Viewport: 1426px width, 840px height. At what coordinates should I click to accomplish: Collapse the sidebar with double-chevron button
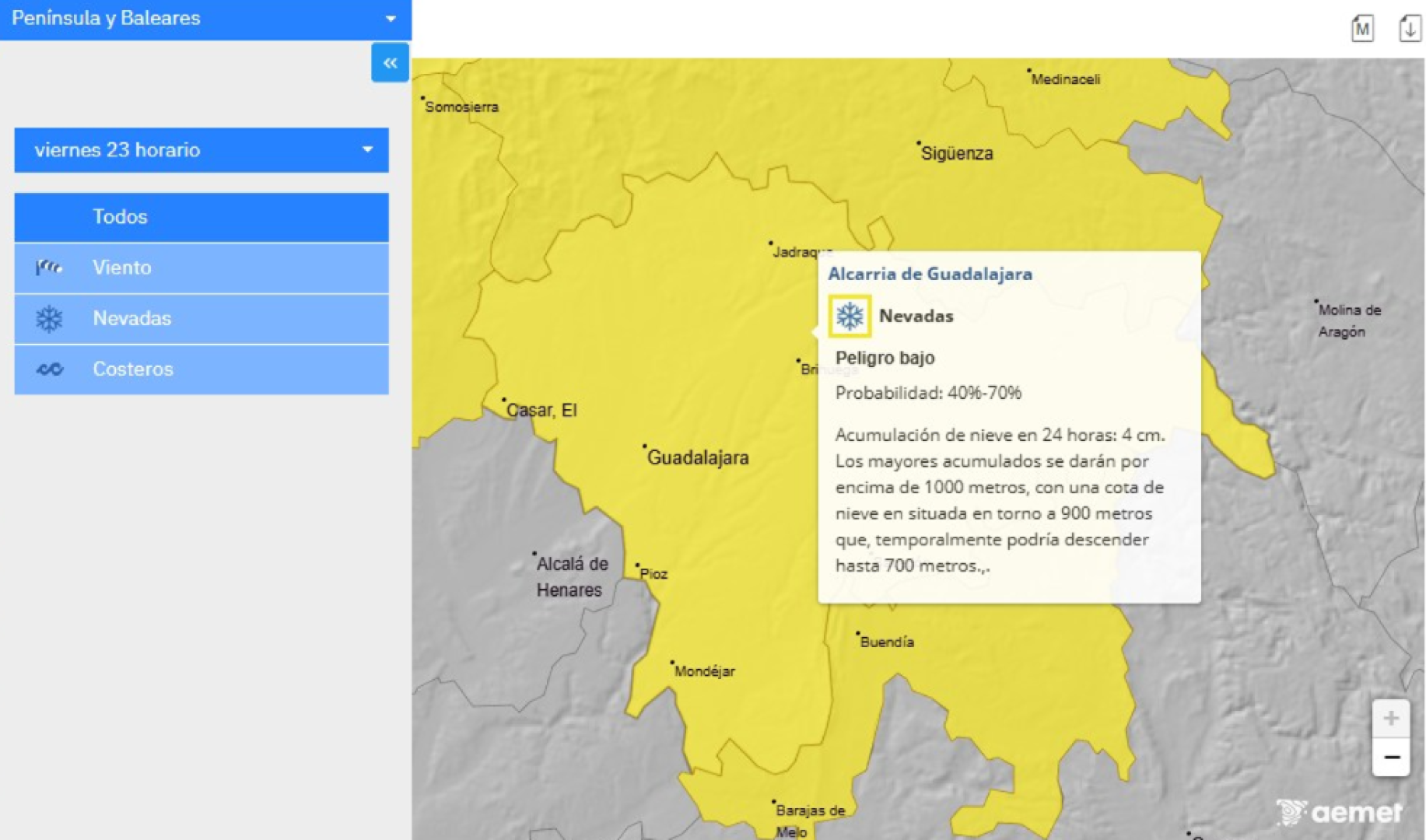[390, 63]
